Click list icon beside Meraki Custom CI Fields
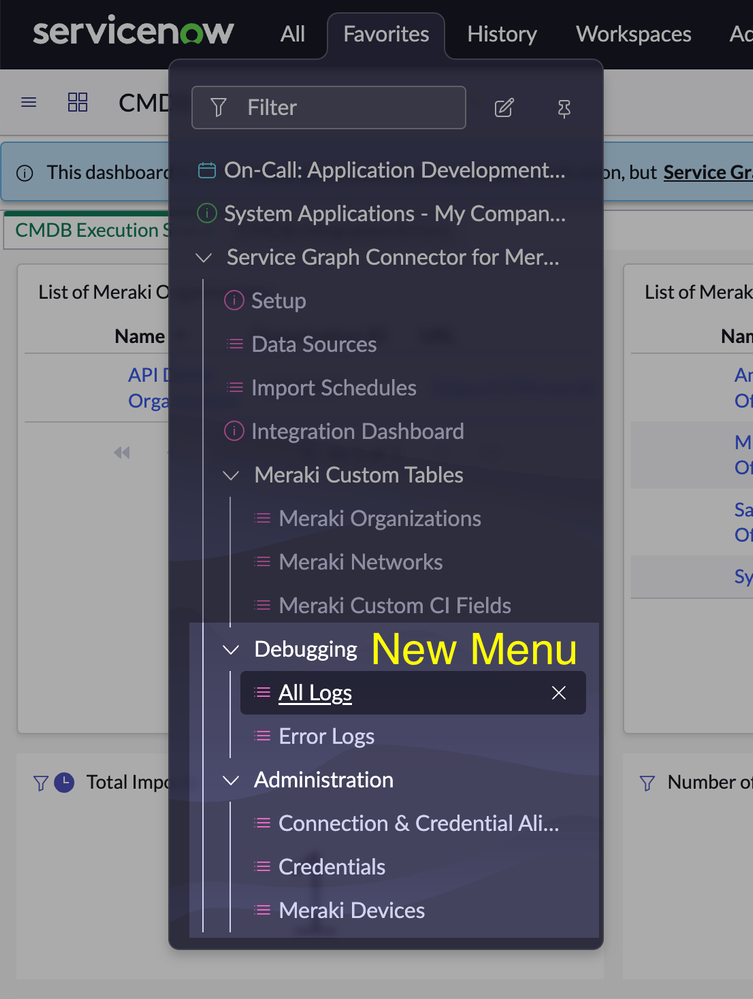The height and width of the screenshot is (999, 753). (x=262, y=605)
